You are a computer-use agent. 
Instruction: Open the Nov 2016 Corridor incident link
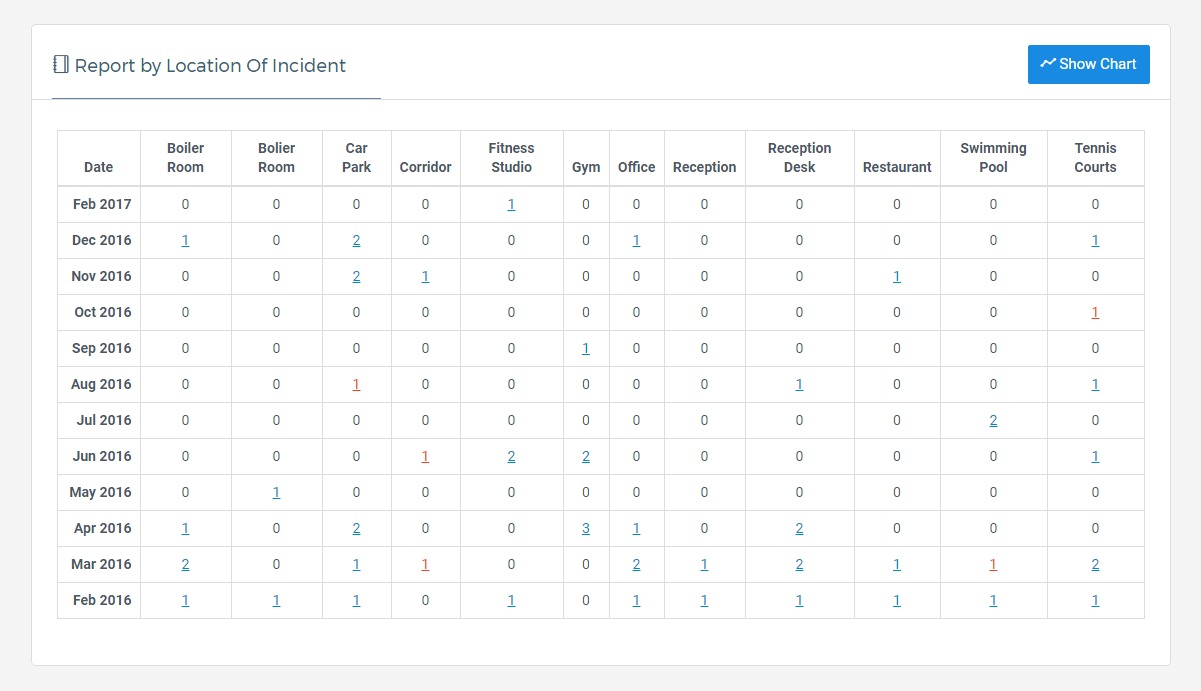pyautogui.click(x=425, y=277)
